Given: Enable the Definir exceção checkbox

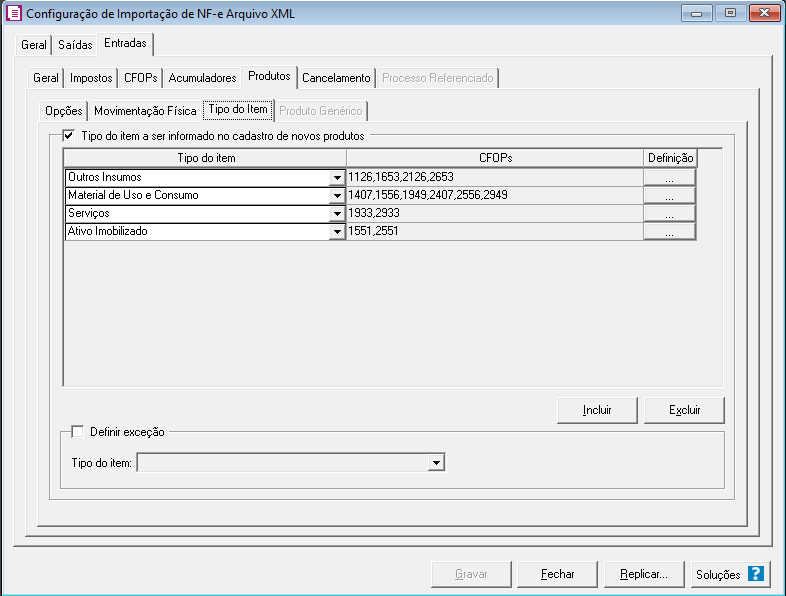Looking at the screenshot, I should point(78,432).
